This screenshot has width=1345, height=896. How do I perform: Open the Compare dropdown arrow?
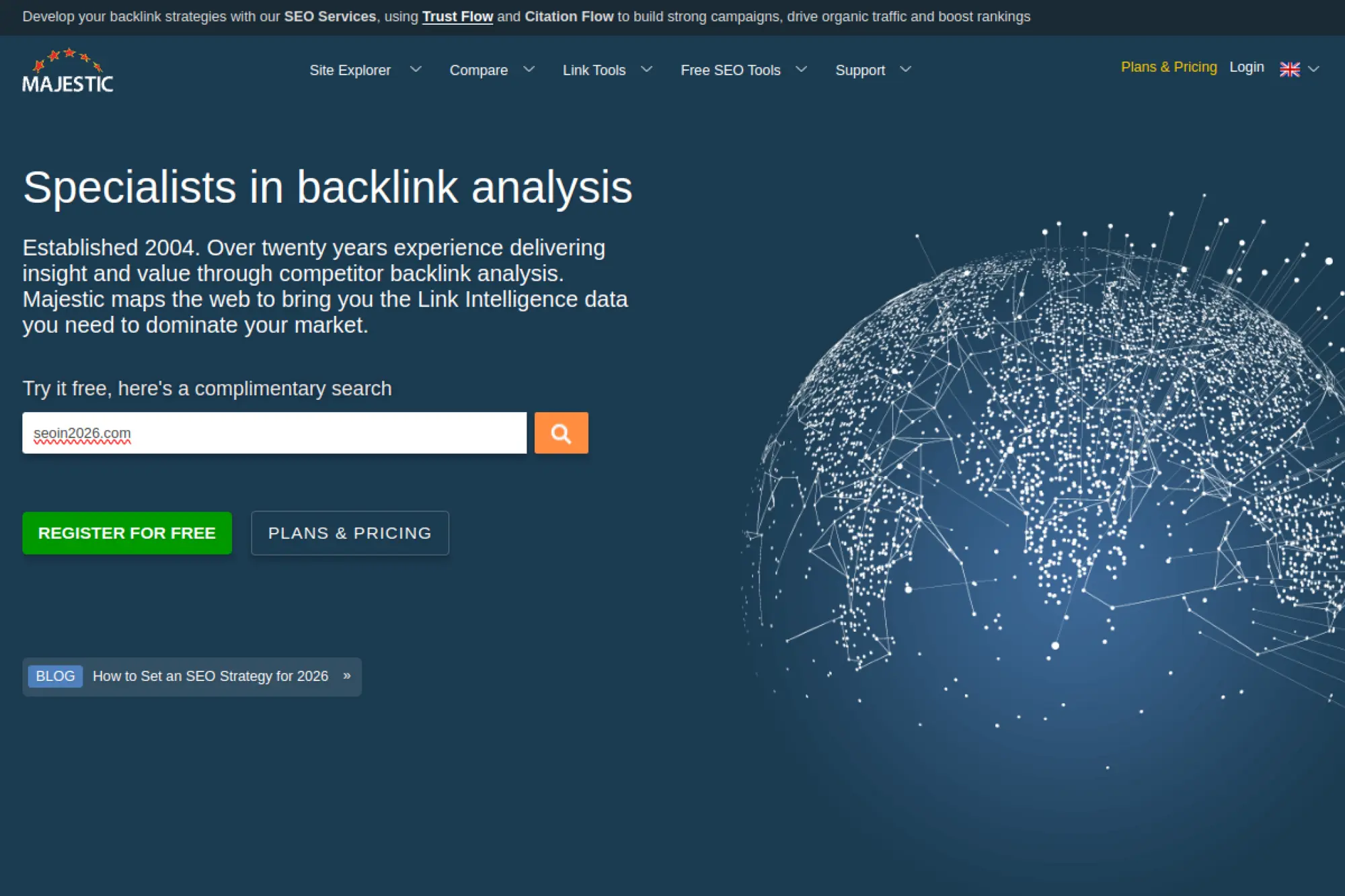click(x=529, y=69)
